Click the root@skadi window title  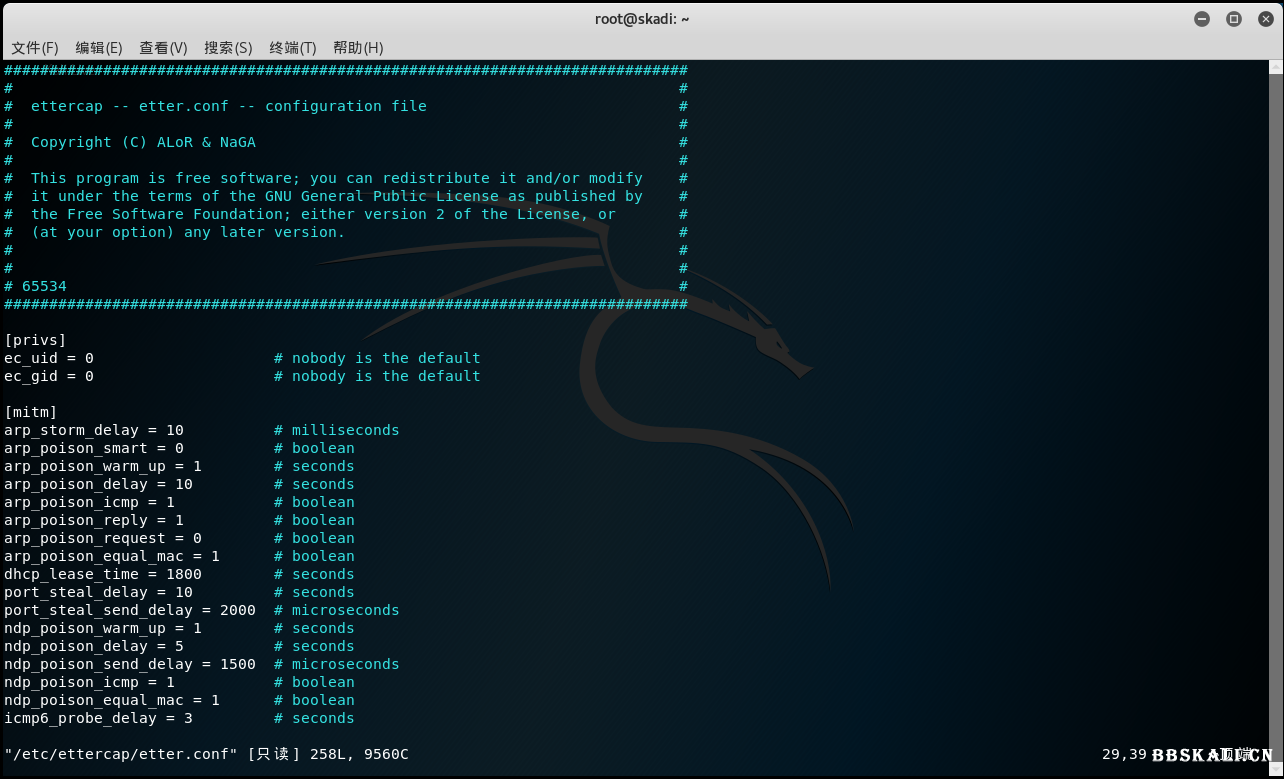coord(641,19)
